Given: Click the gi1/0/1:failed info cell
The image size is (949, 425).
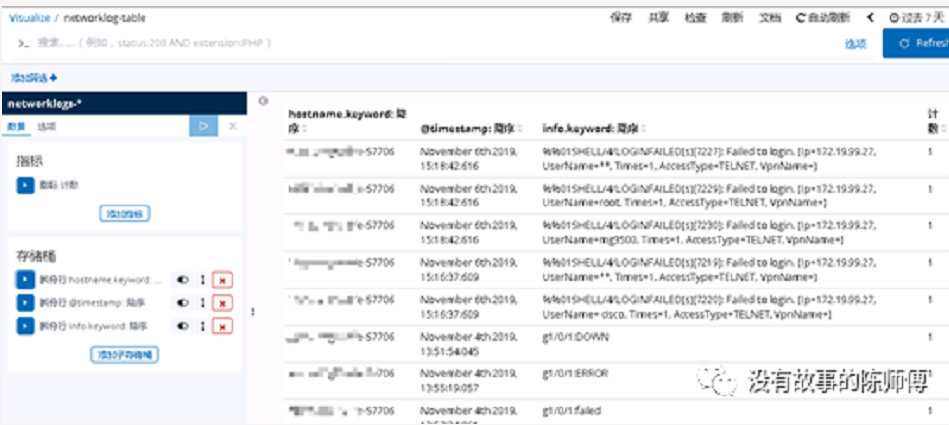Looking at the screenshot, I should (x=572, y=410).
